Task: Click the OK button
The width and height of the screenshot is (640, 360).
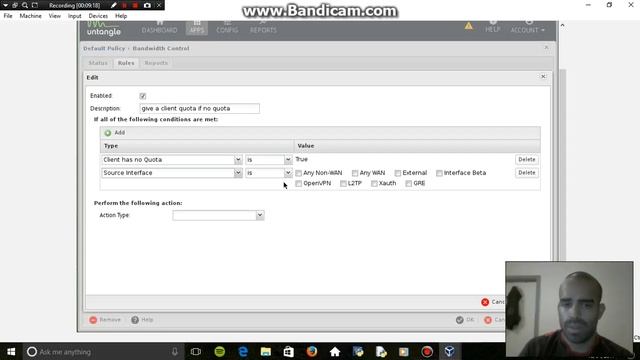Action: click(465, 320)
